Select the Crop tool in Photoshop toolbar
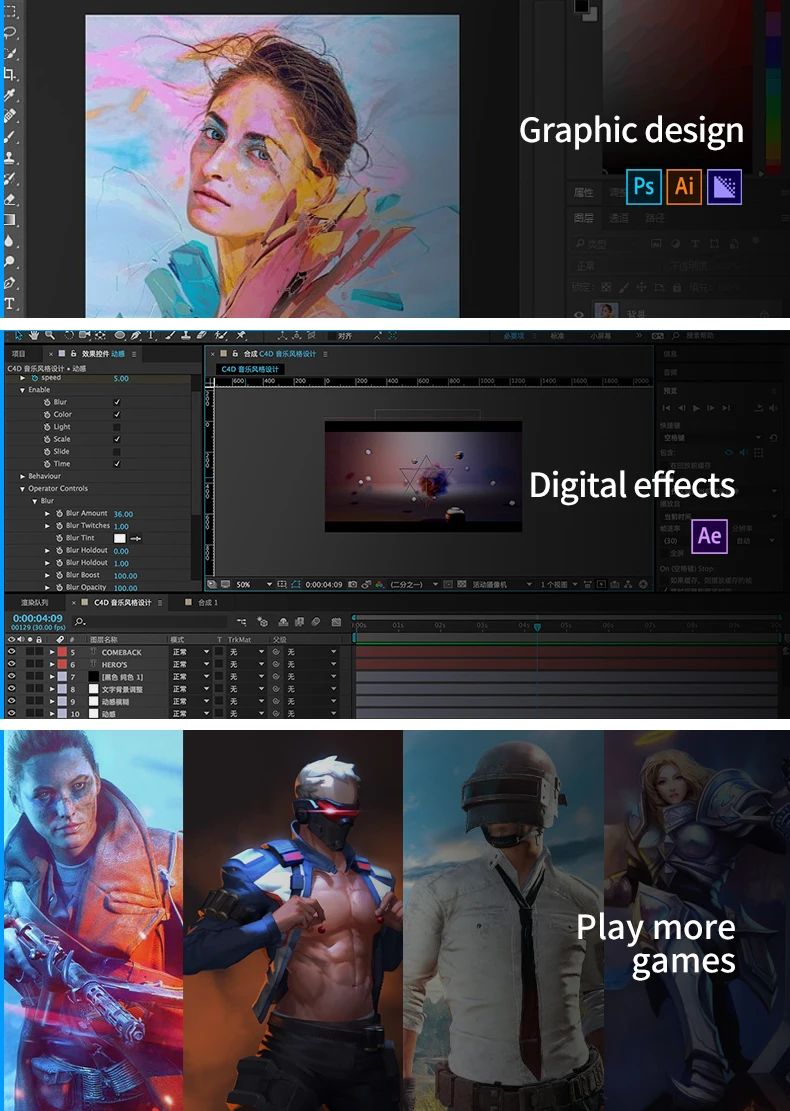 10,74
